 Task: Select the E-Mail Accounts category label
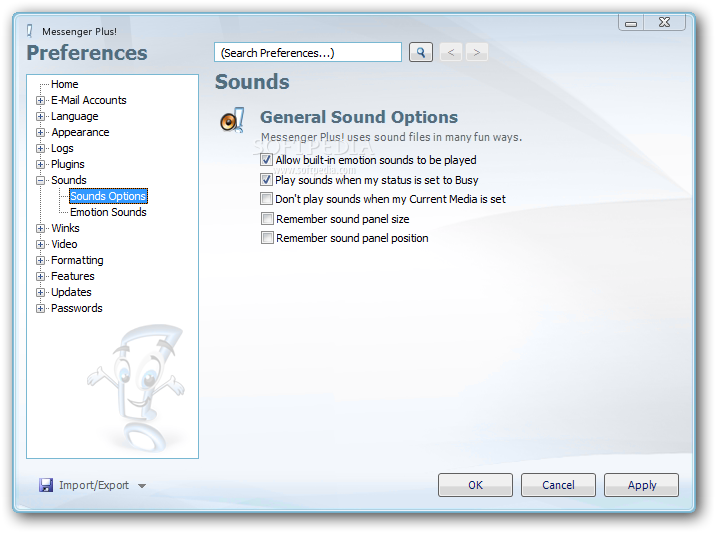89,100
